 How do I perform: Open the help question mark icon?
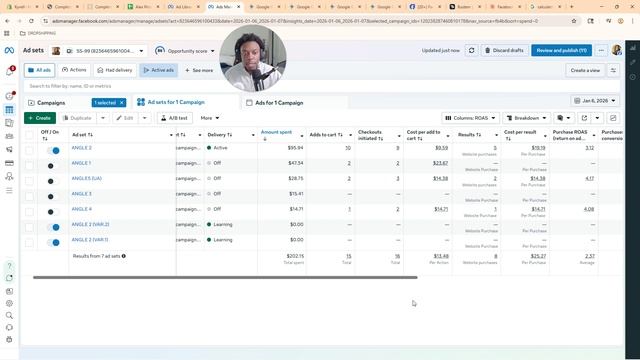tap(9, 266)
